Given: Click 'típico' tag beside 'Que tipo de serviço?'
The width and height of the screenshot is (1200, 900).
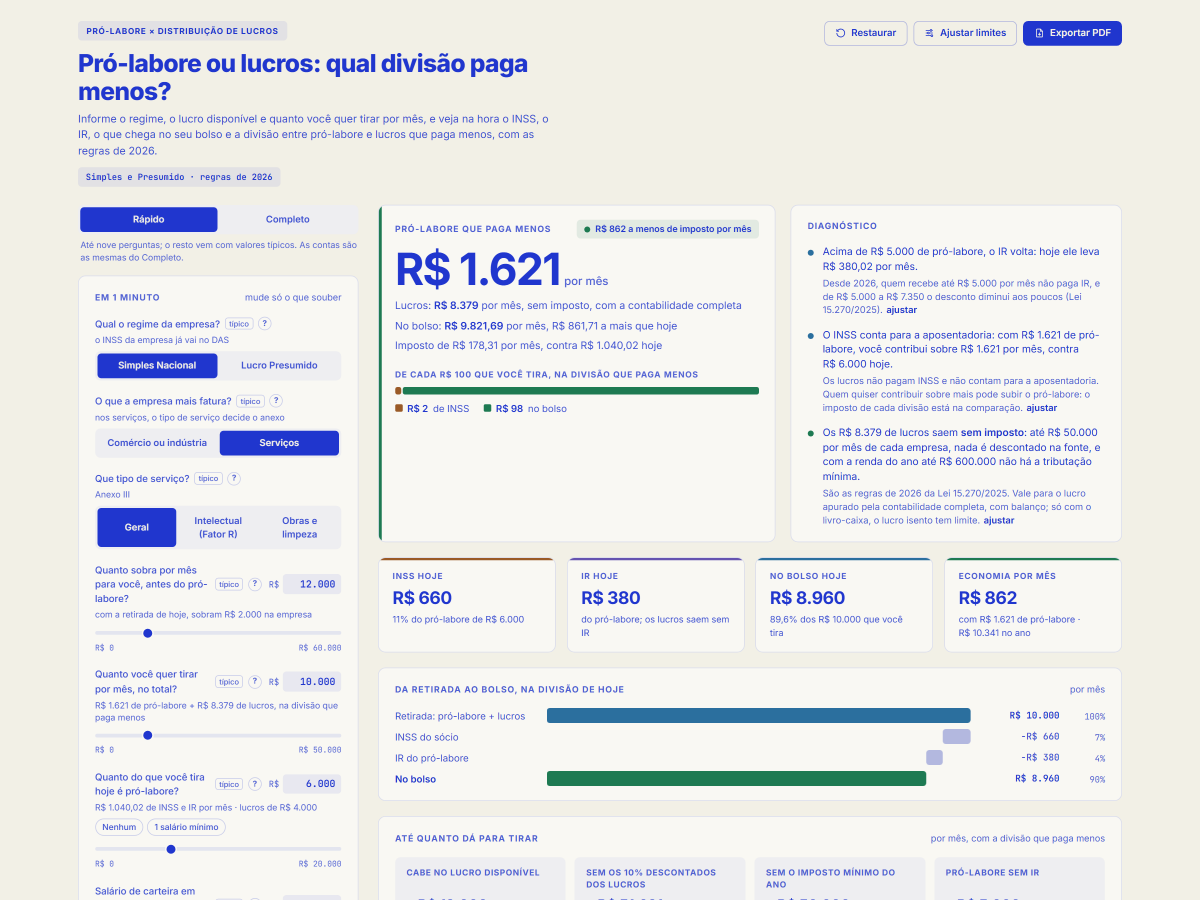Looking at the screenshot, I should pos(208,479).
